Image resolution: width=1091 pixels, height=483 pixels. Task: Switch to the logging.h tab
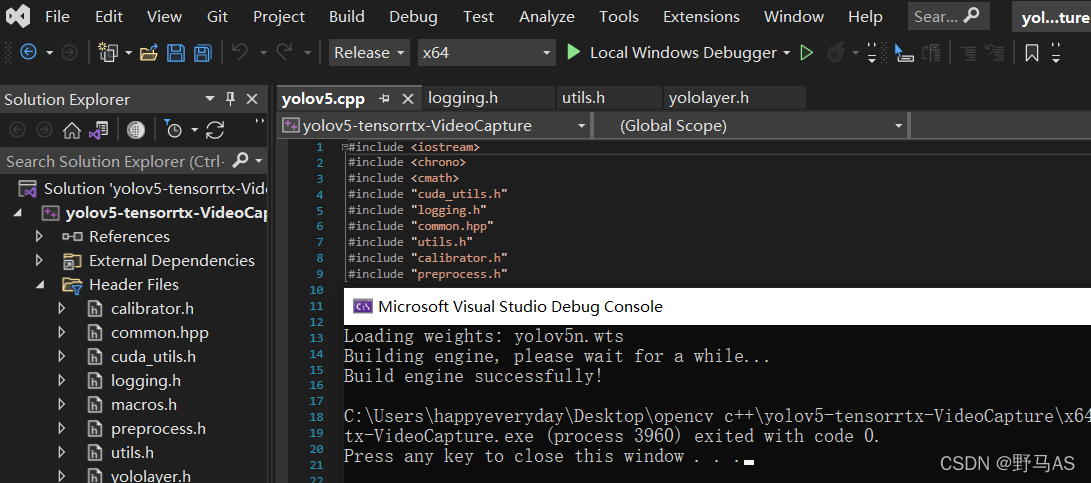click(x=463, y=98)
